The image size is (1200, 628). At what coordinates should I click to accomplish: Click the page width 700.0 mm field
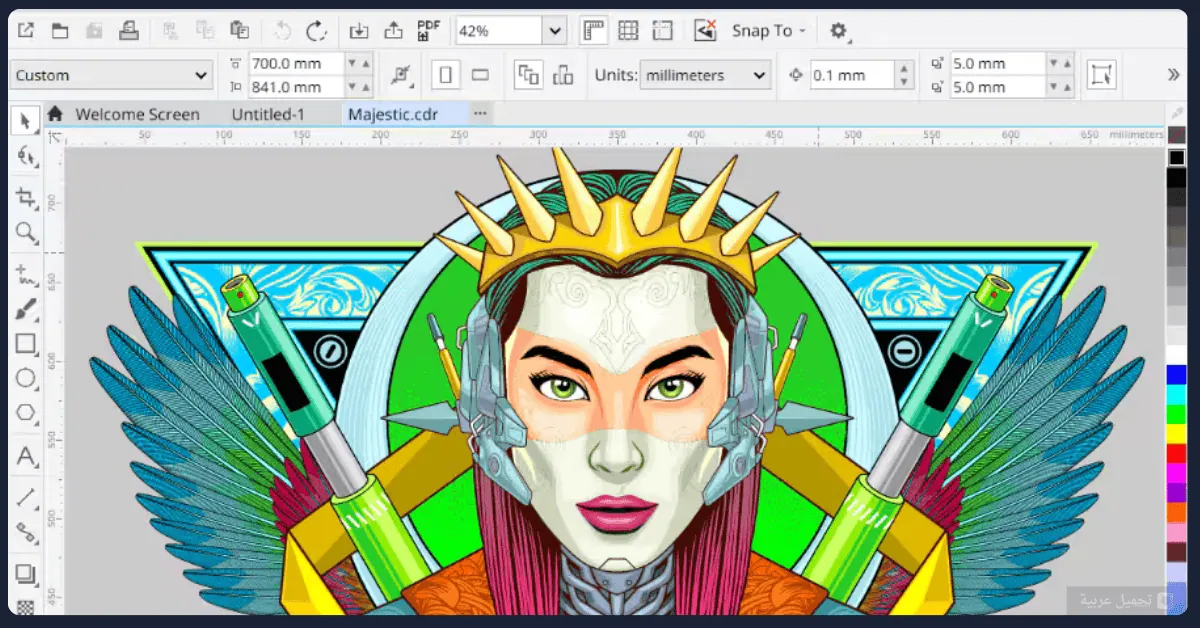point(294,63)
